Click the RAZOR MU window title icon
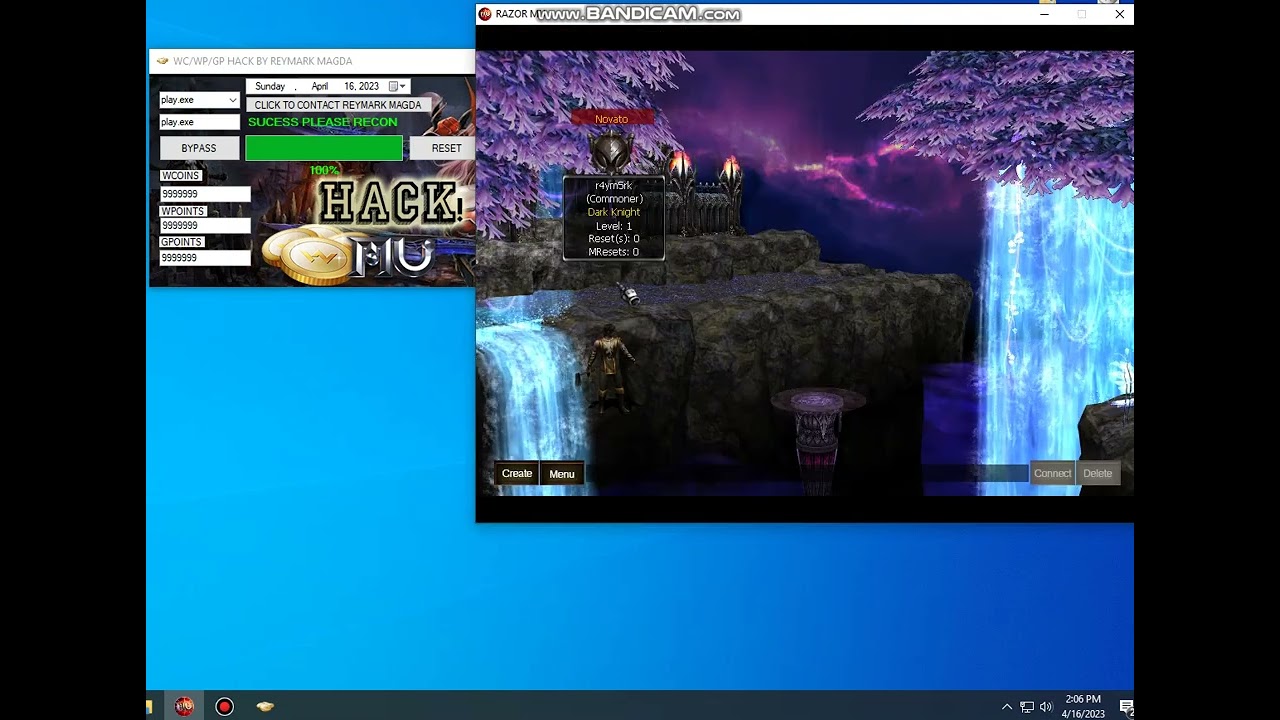1280x720 pixels. [485, 14]
